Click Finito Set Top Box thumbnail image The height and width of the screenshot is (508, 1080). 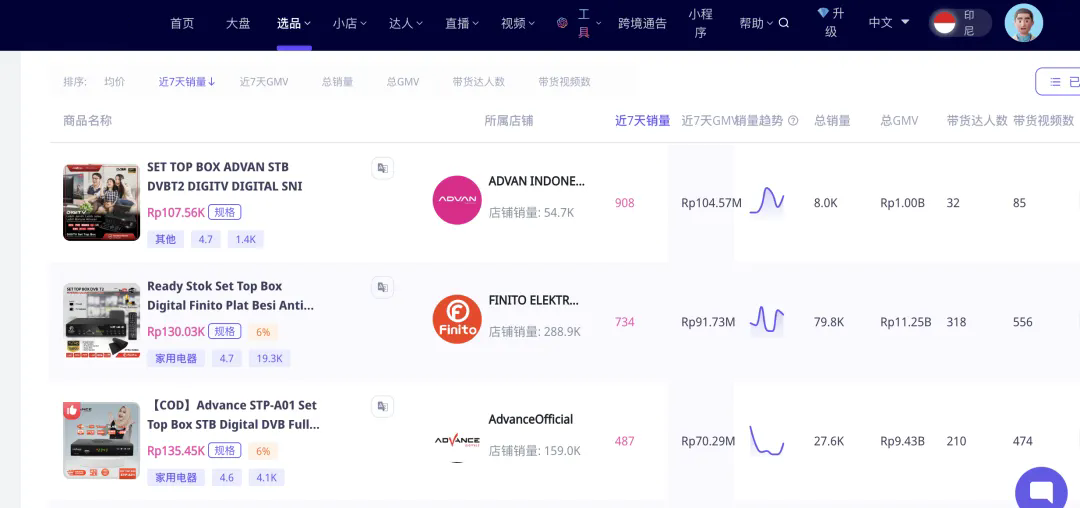coord(101,321)
